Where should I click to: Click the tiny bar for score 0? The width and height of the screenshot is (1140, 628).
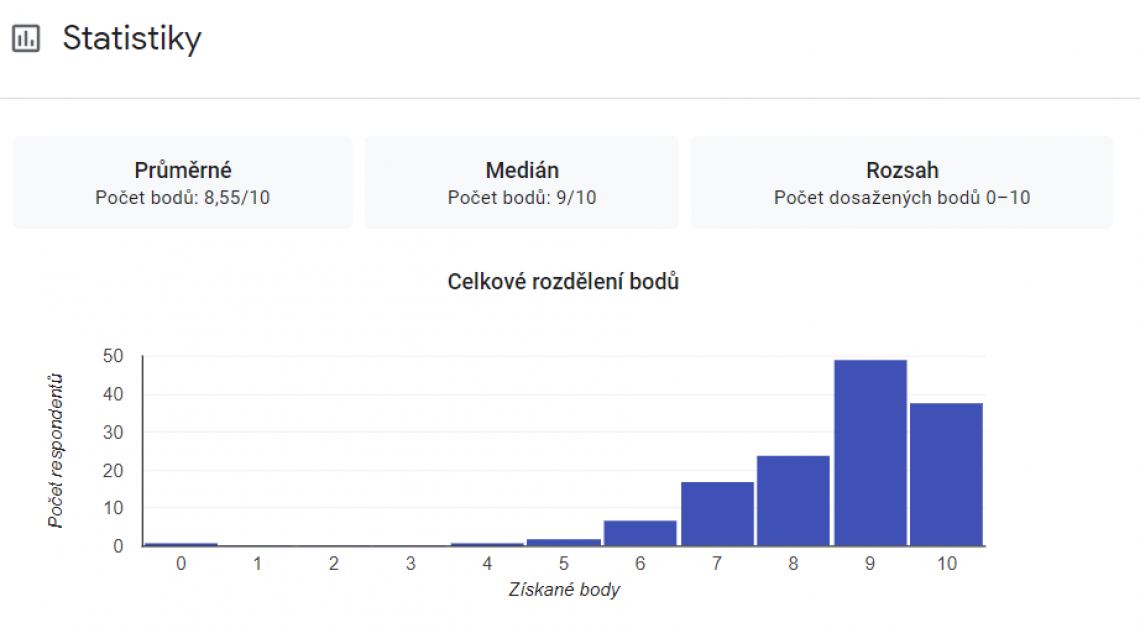(x=181, y=544)
